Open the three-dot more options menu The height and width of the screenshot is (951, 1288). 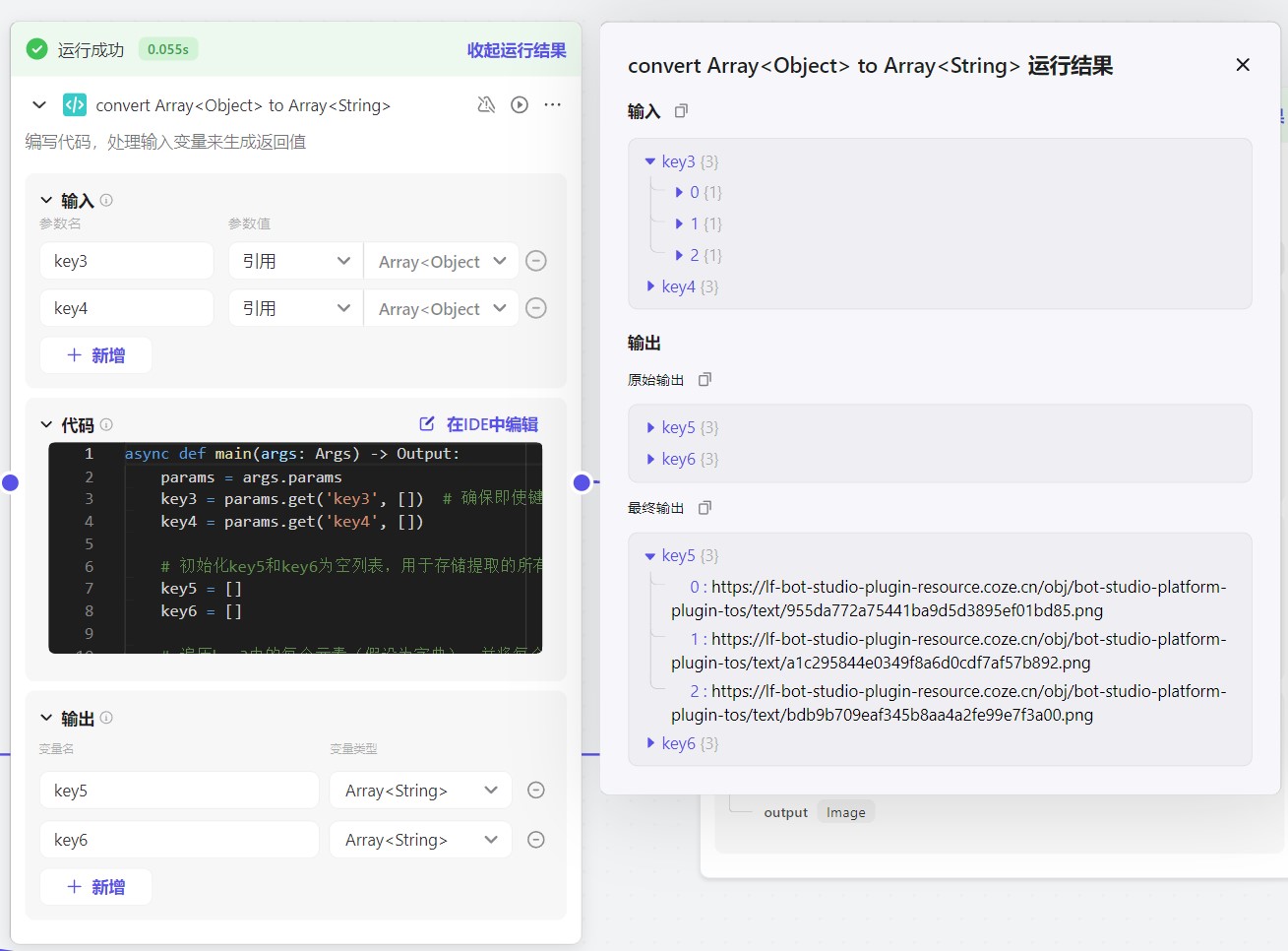click(x=553, y=104)
